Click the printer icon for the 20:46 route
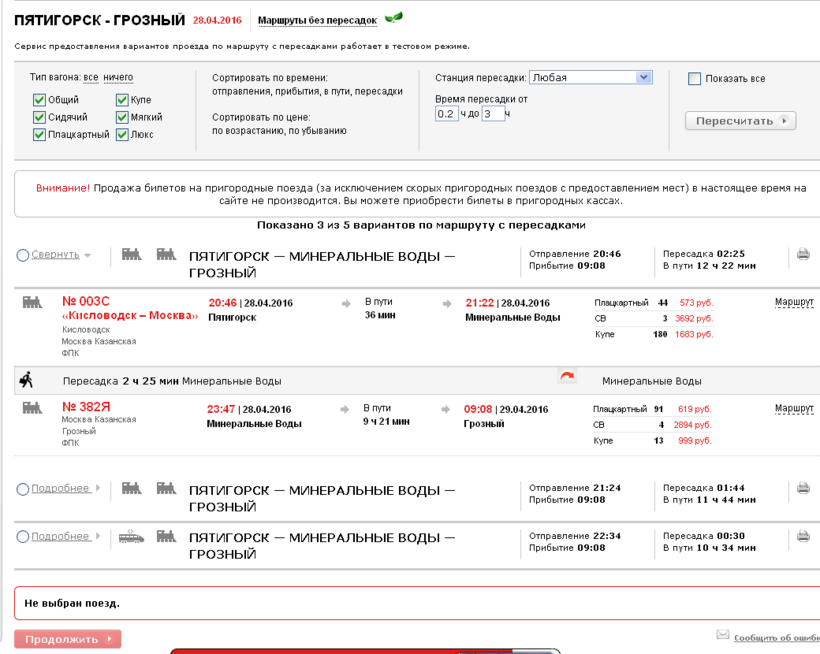Image resolution: width=820 pixels, height=654 pixels. [x=802, y=255]
